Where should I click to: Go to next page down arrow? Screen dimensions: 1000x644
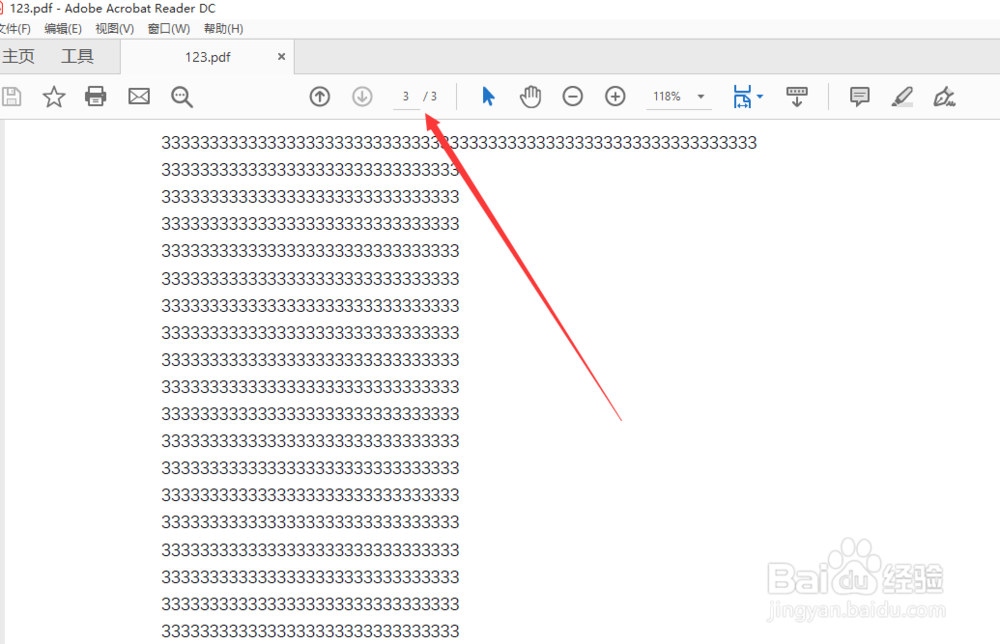point(362,96)
